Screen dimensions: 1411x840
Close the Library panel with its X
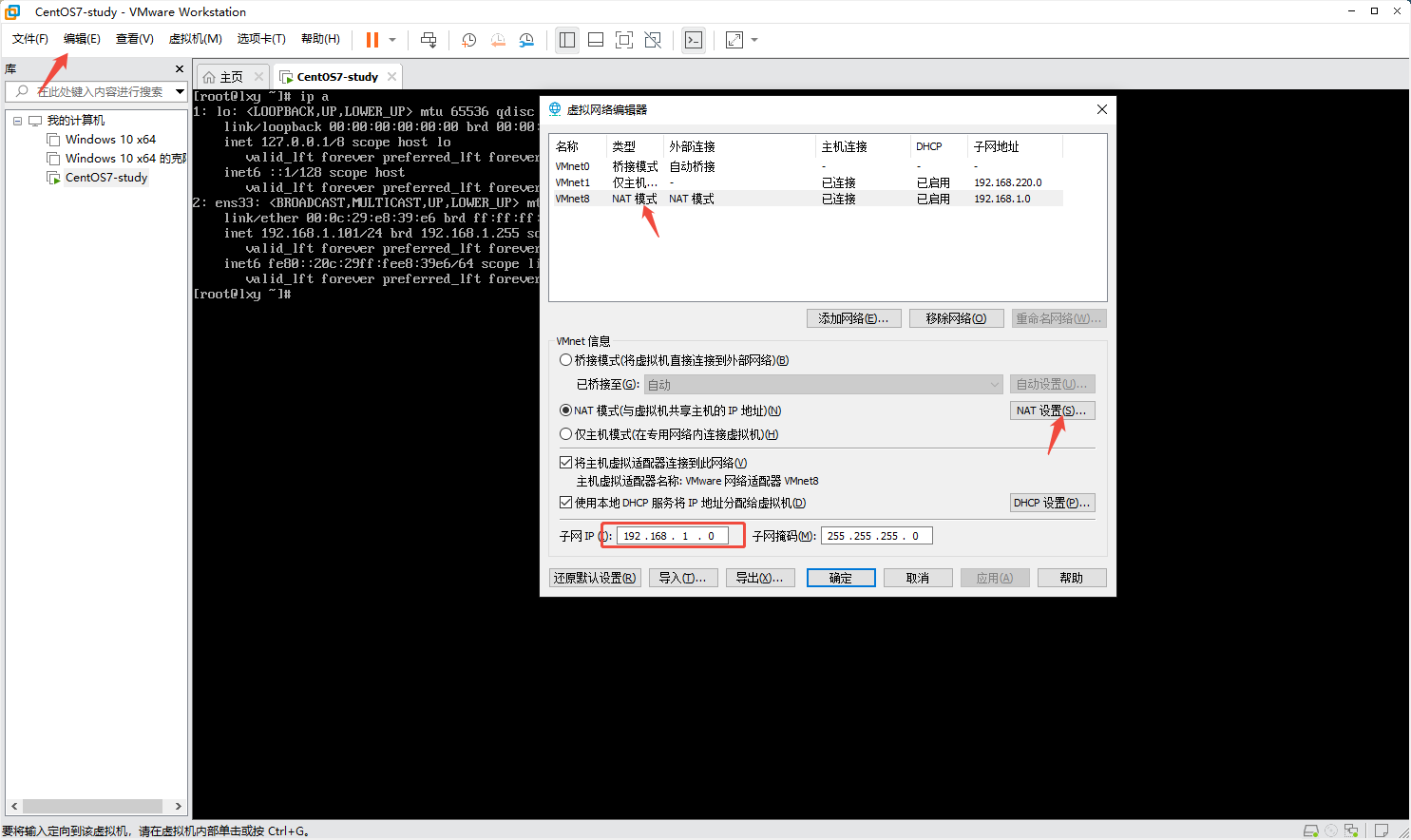180,69
